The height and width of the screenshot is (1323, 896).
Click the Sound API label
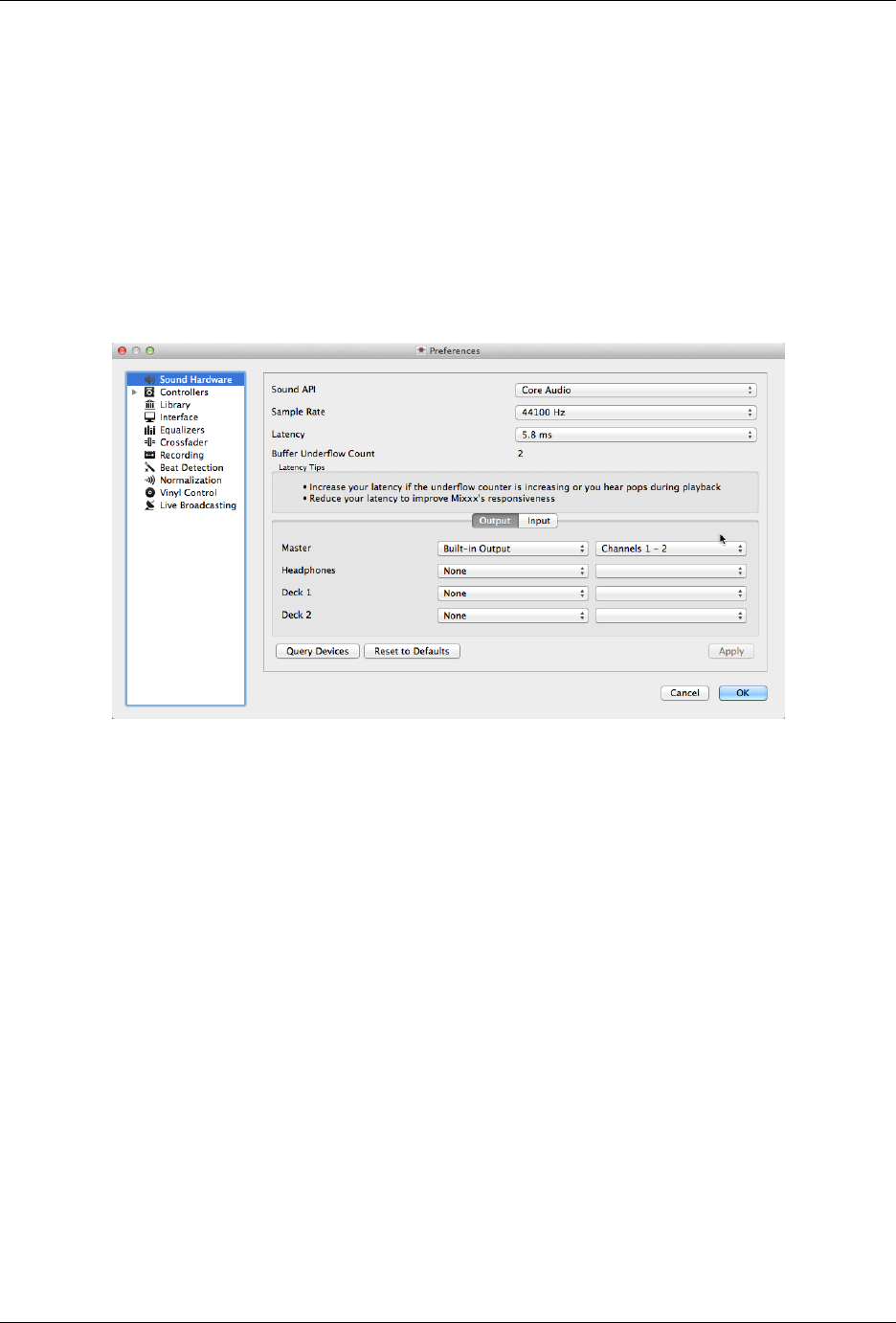293,390
